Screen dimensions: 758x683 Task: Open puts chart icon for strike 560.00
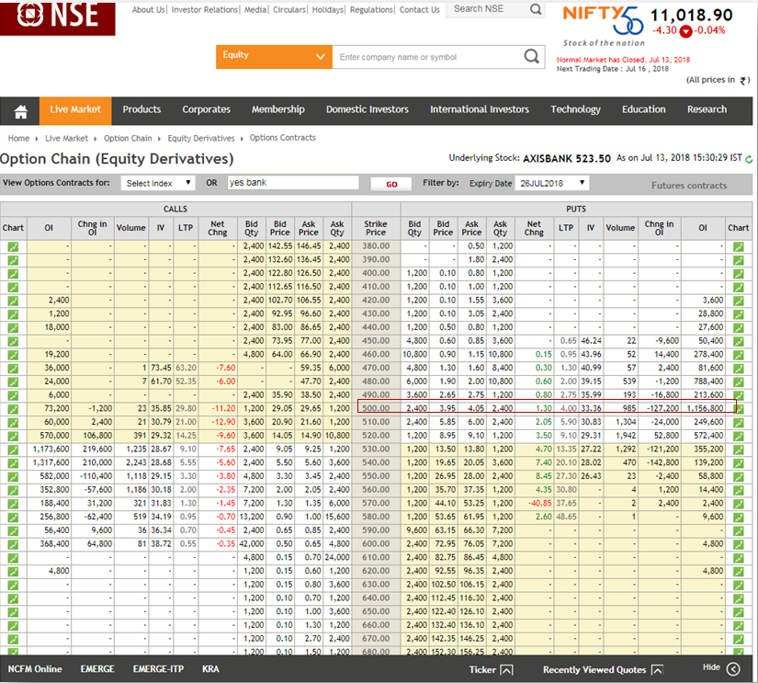pos(738,490)
